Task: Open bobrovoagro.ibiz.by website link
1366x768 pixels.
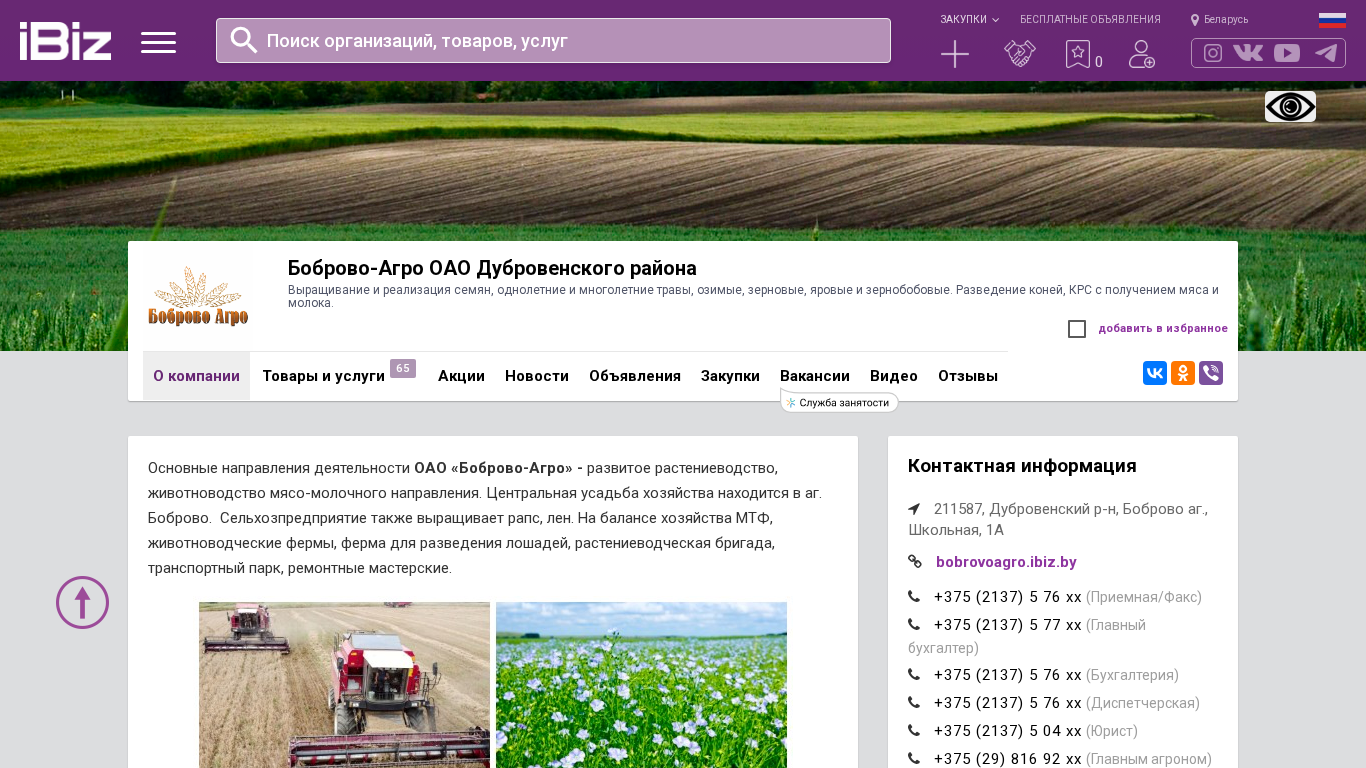Action: (x=1006, y=562)
